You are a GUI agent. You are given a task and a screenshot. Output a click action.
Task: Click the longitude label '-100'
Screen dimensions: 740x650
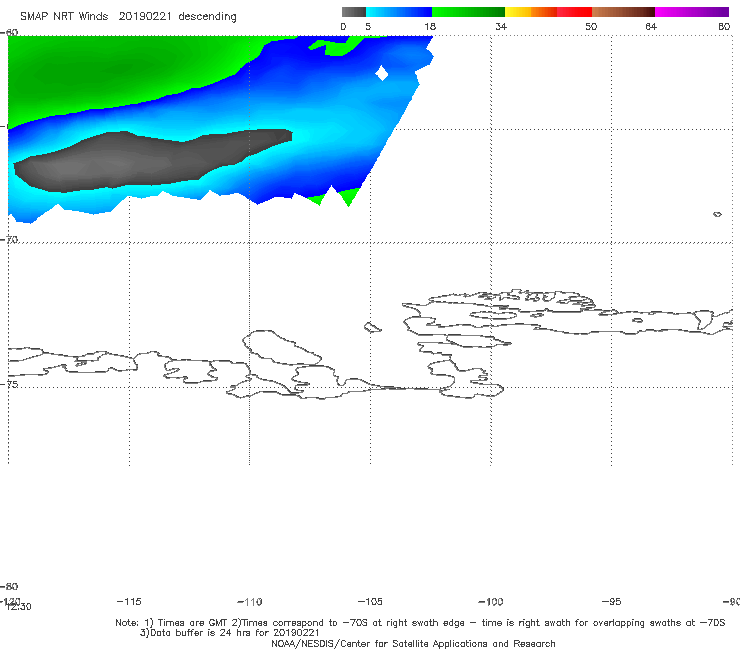pyautogui.click(x=491, y=602)
